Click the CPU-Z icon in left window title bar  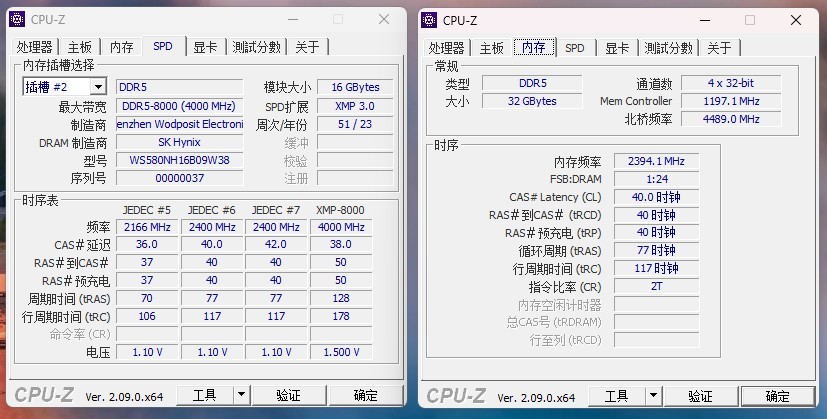point(17,20)
